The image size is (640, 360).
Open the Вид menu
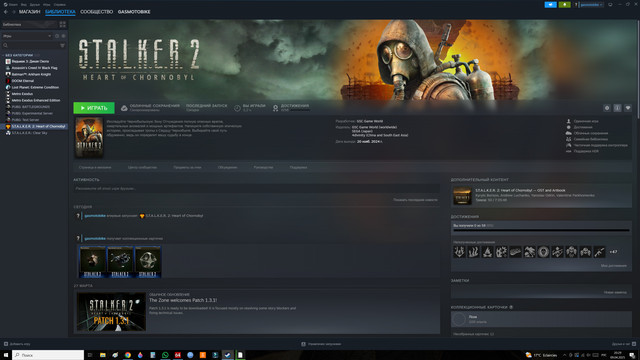tap(24, 4)
